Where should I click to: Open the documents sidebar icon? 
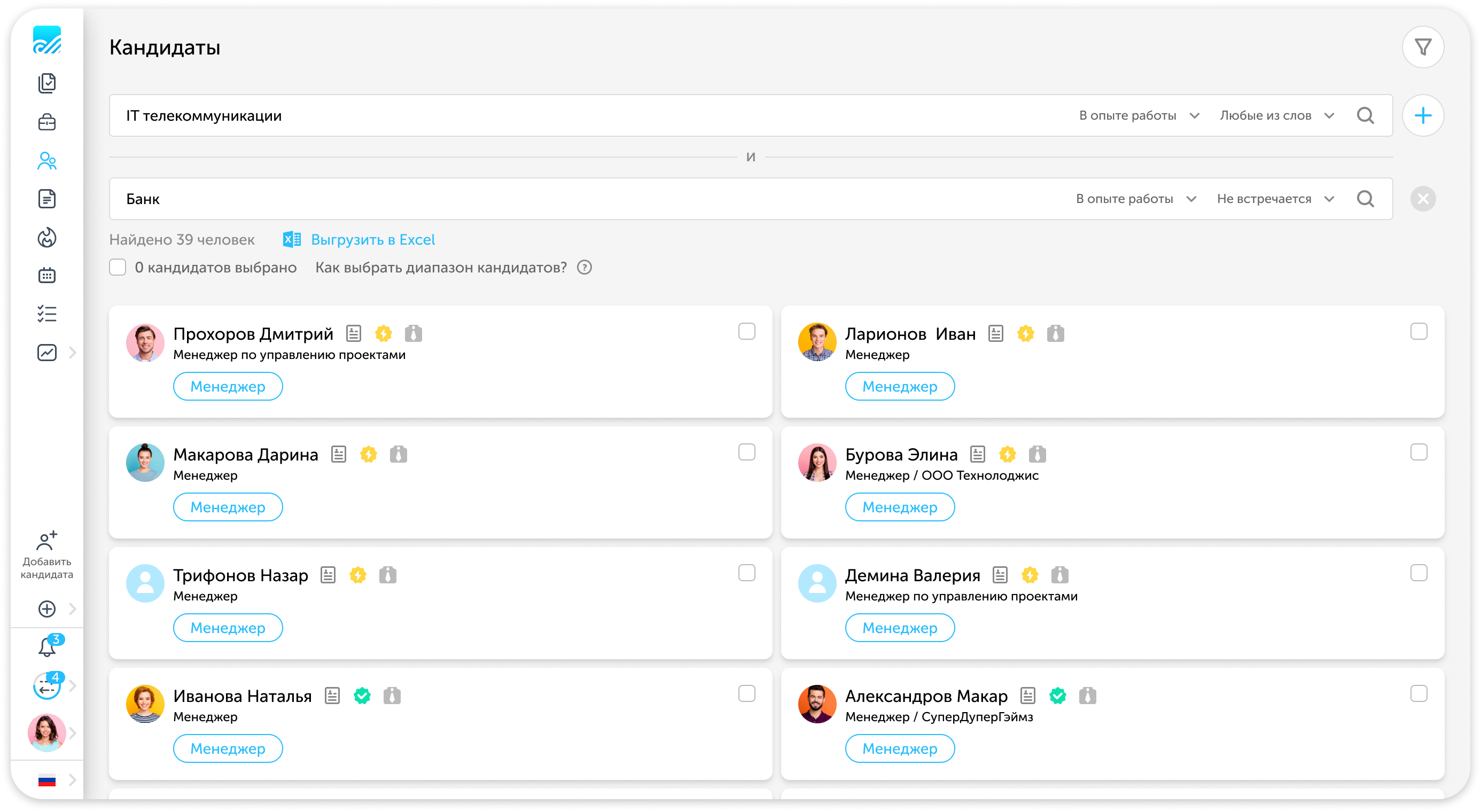[x=47, y=199]
